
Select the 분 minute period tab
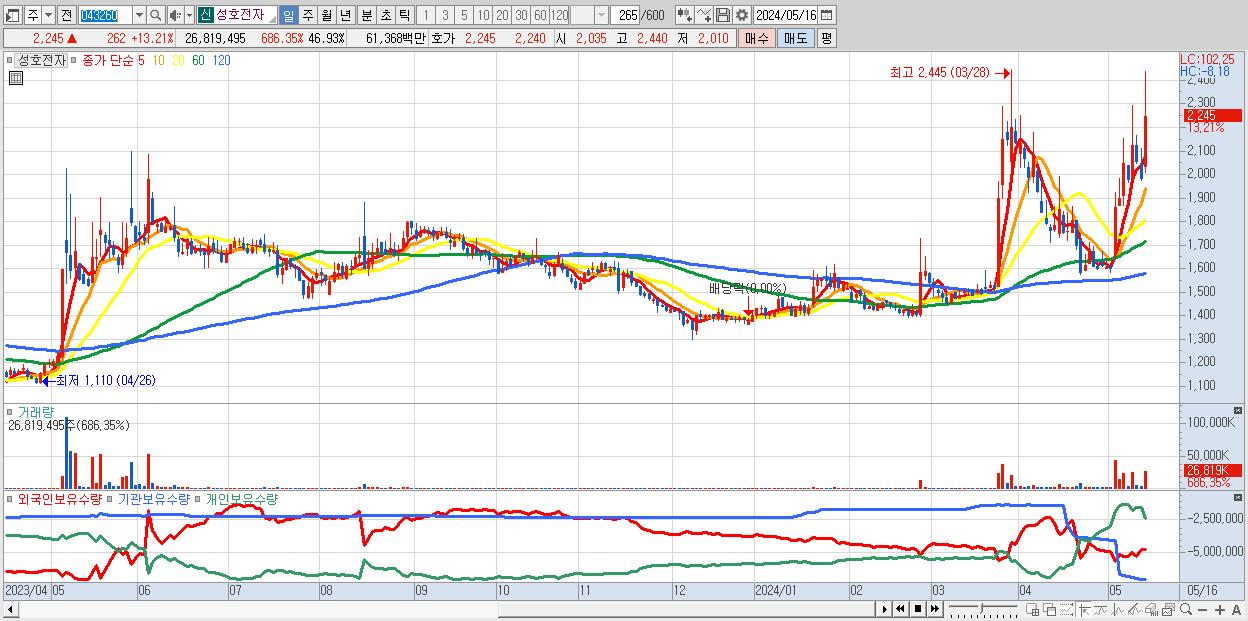pyautogui.click(x=366, y=16)
